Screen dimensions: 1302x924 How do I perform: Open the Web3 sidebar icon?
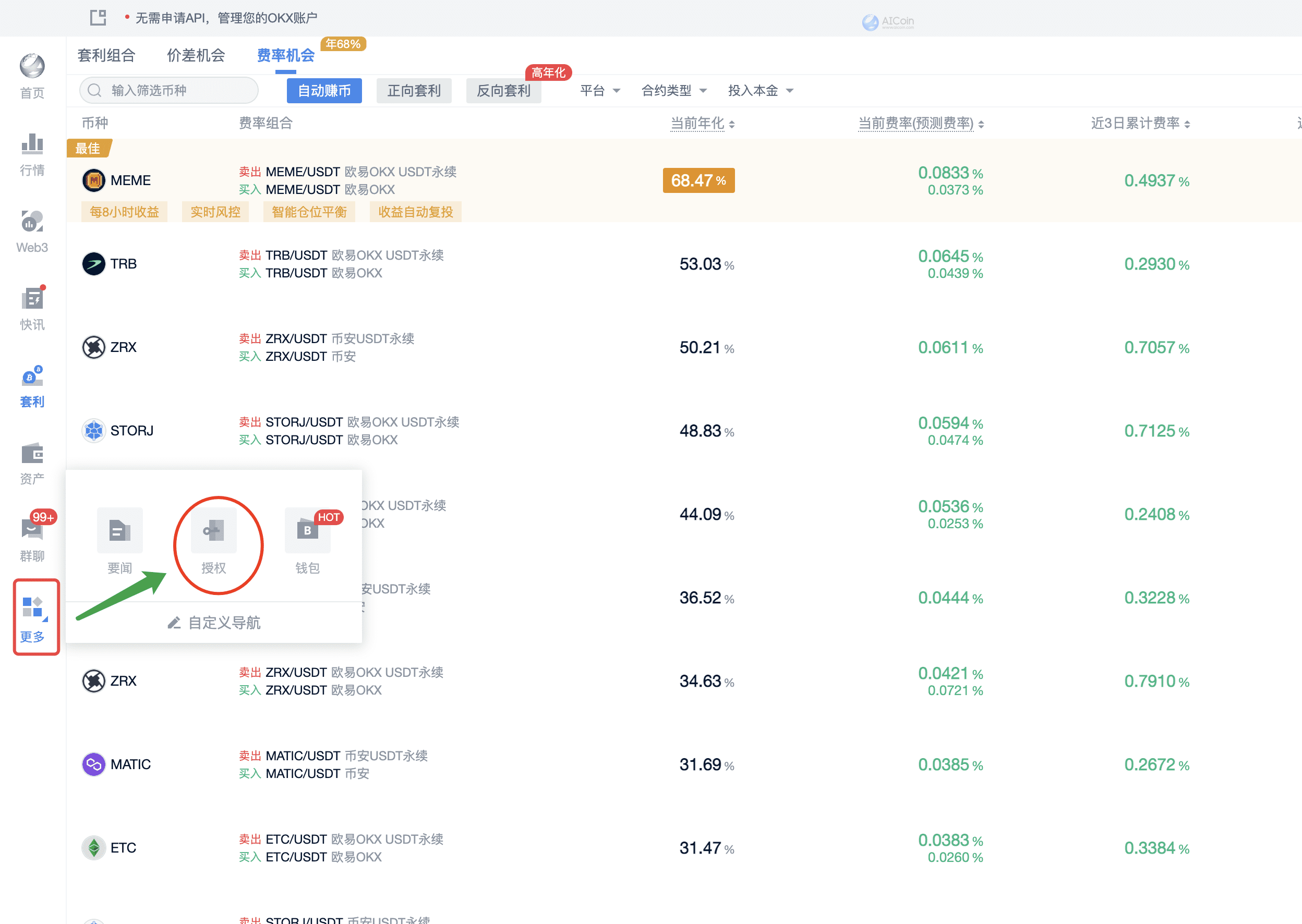tap(32, 221)
